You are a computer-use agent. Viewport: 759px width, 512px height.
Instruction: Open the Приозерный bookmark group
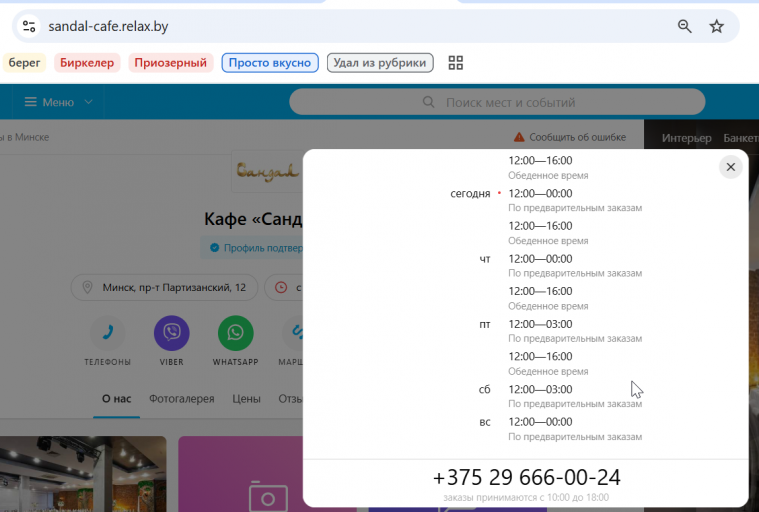(x=170, y=63)
